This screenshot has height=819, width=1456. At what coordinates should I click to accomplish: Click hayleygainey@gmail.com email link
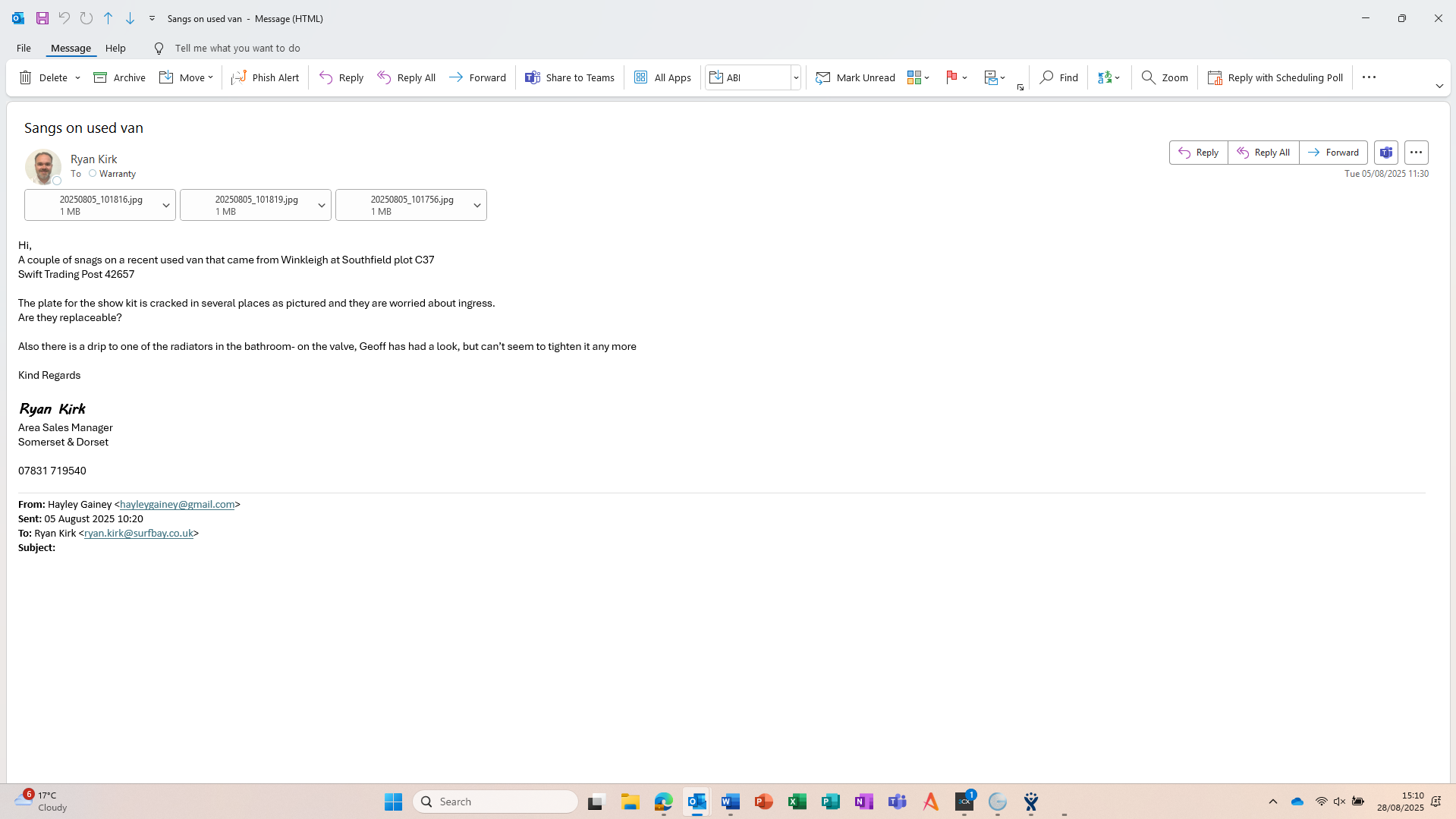click(177, 504)
